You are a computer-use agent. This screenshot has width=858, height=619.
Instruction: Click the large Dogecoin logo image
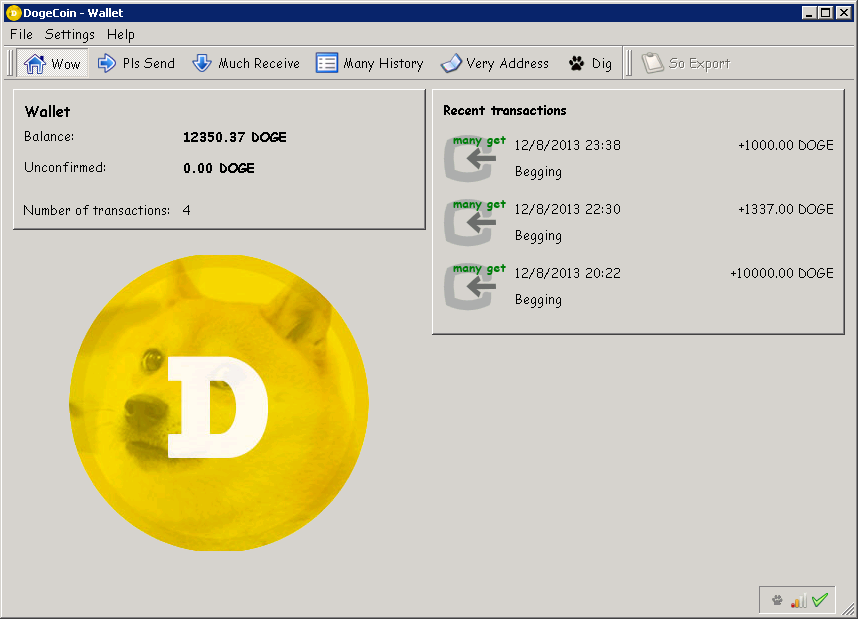pyautogui.click(x=219, y=403)
